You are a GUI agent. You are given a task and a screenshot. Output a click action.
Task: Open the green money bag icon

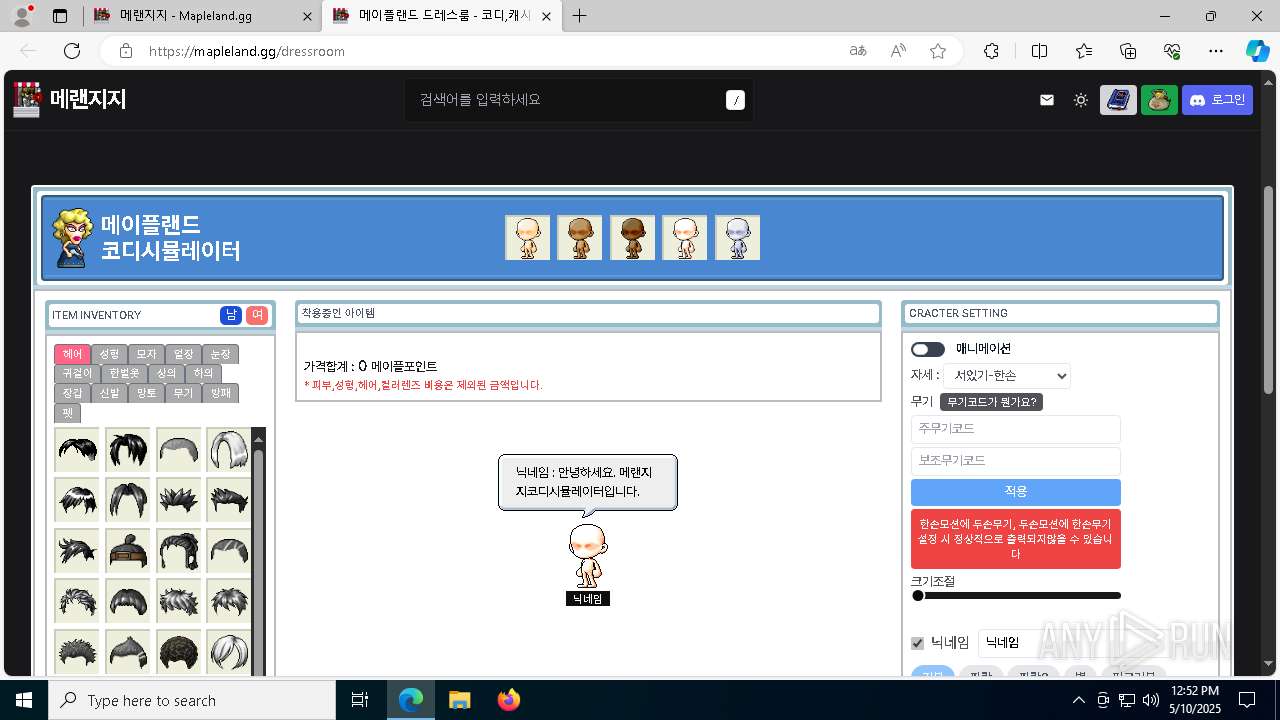(1159, 100)
